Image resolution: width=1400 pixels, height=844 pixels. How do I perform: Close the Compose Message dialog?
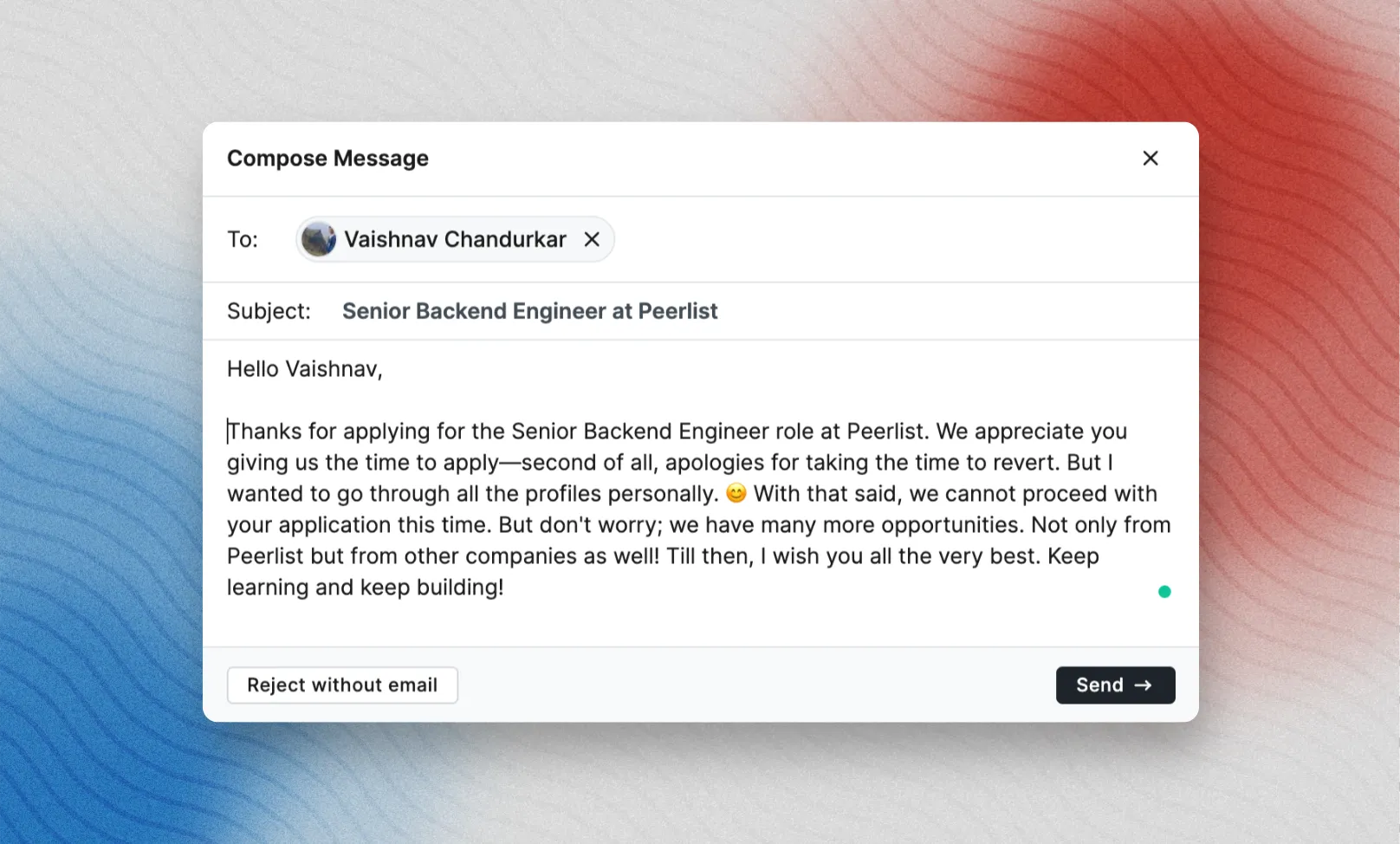coord(1150,158)
